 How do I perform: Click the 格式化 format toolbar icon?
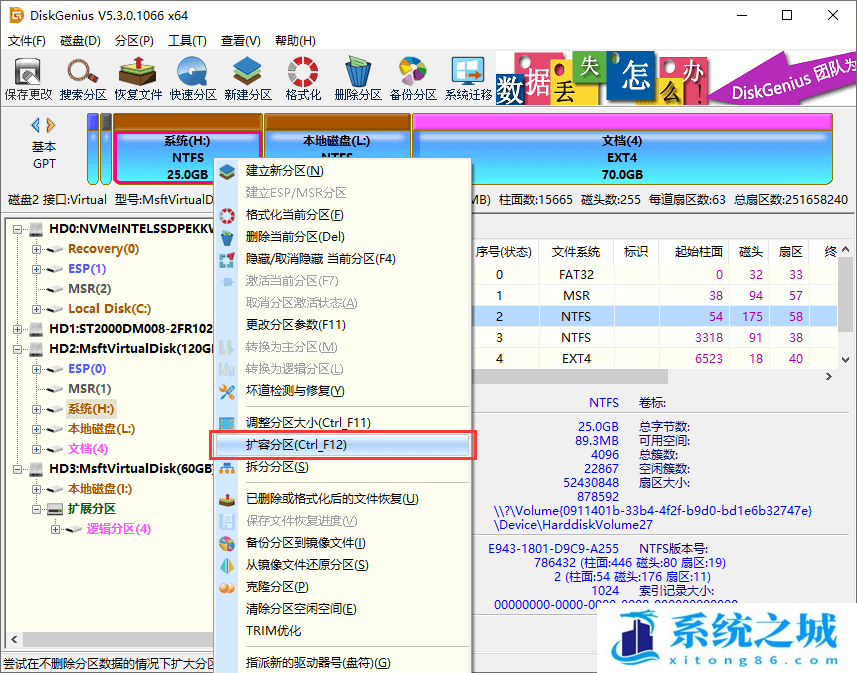[303, 78]
